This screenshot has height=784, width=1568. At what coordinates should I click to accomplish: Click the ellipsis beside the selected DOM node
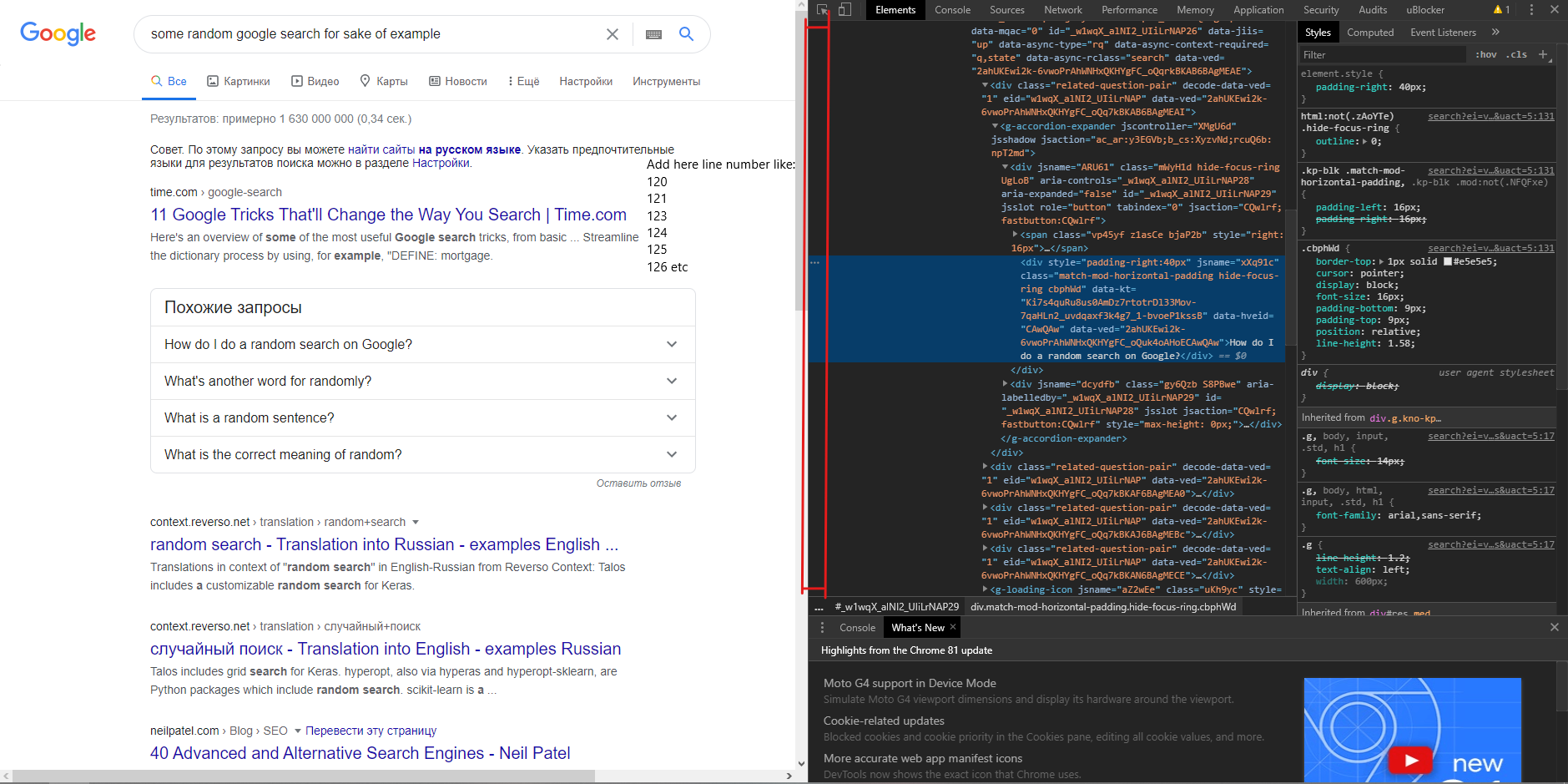click(x=814, y=262)
